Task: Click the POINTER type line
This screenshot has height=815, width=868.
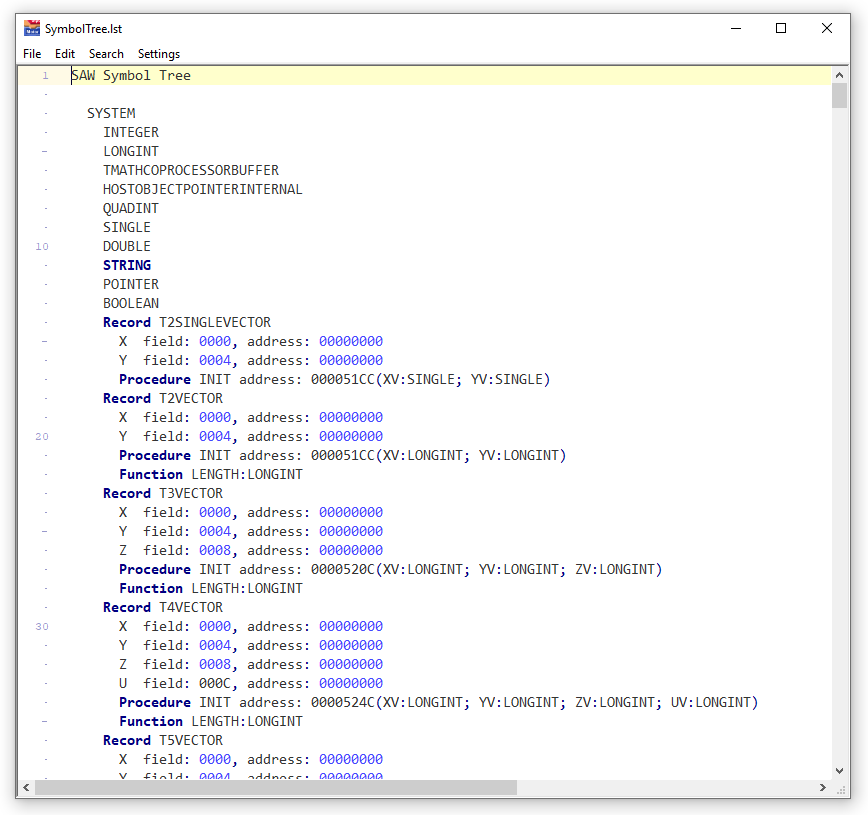Action: pos(131,285)
